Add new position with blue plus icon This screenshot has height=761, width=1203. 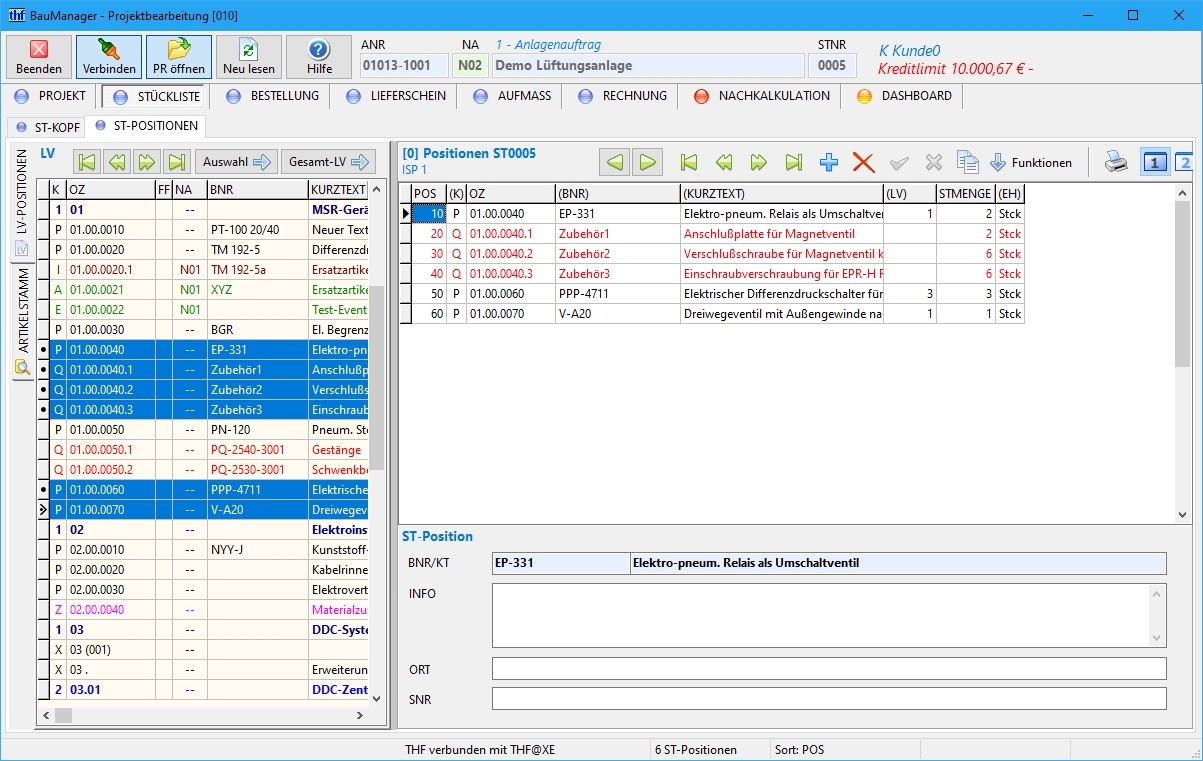click(829, 163)
